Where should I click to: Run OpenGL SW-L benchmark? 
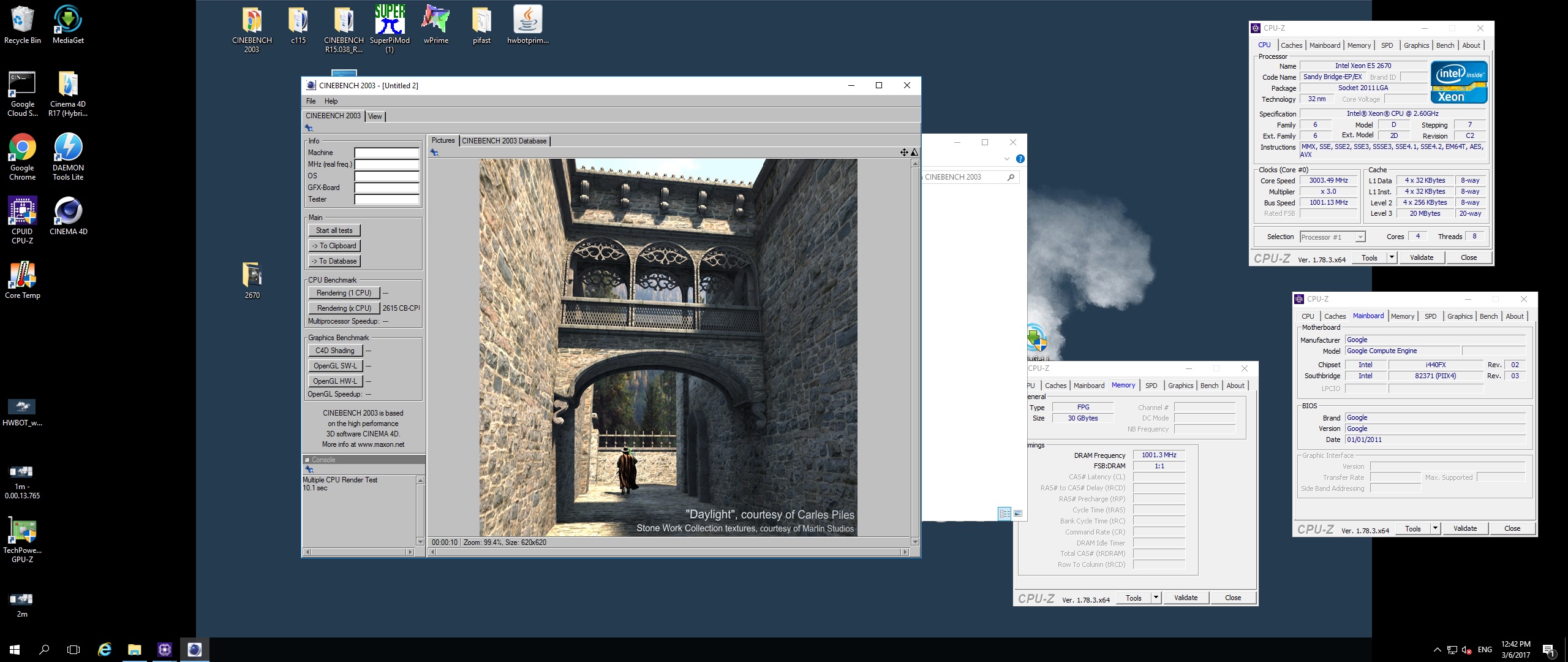[335, 366]
